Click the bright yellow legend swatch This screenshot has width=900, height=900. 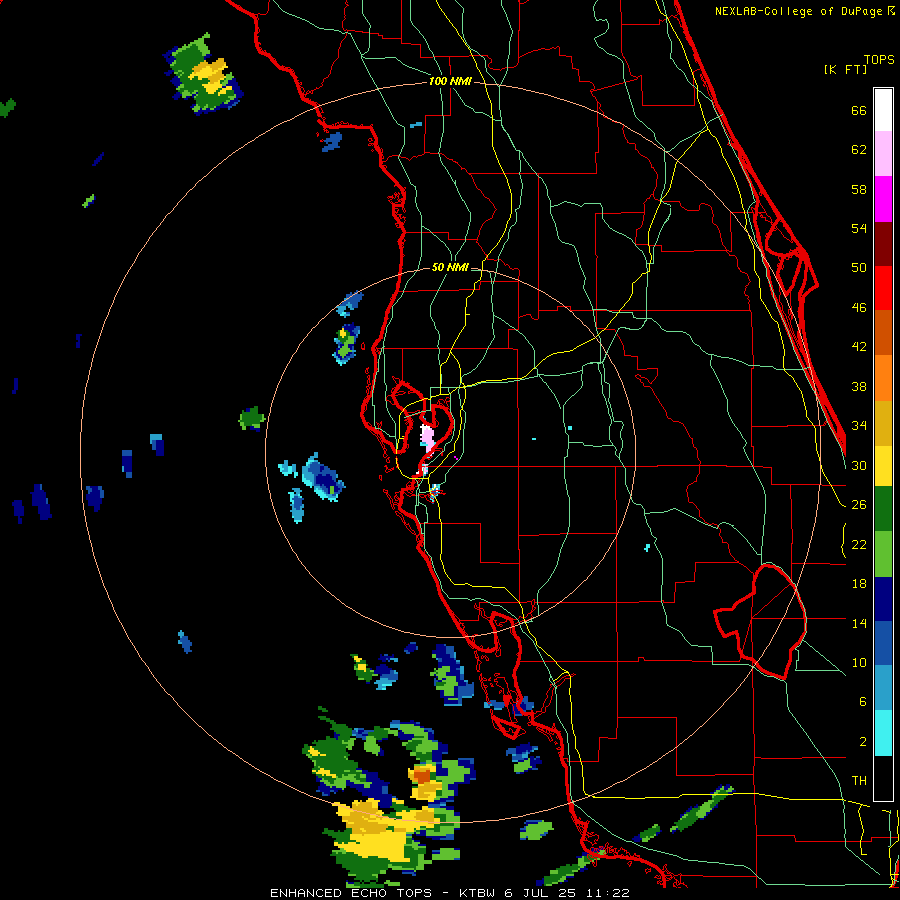point(883,466)
